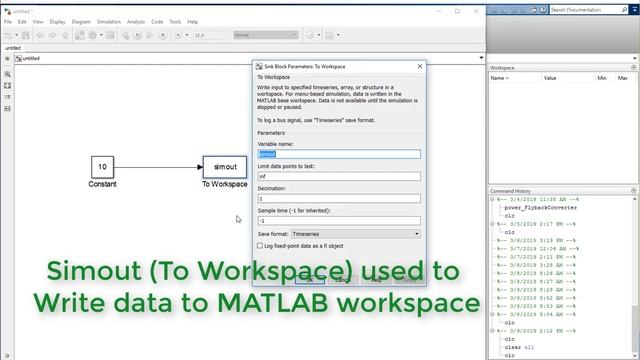The width and height of the screenshot is (640, 360).
Task: Click the Limit data points to last field
Action: point(339,176)
